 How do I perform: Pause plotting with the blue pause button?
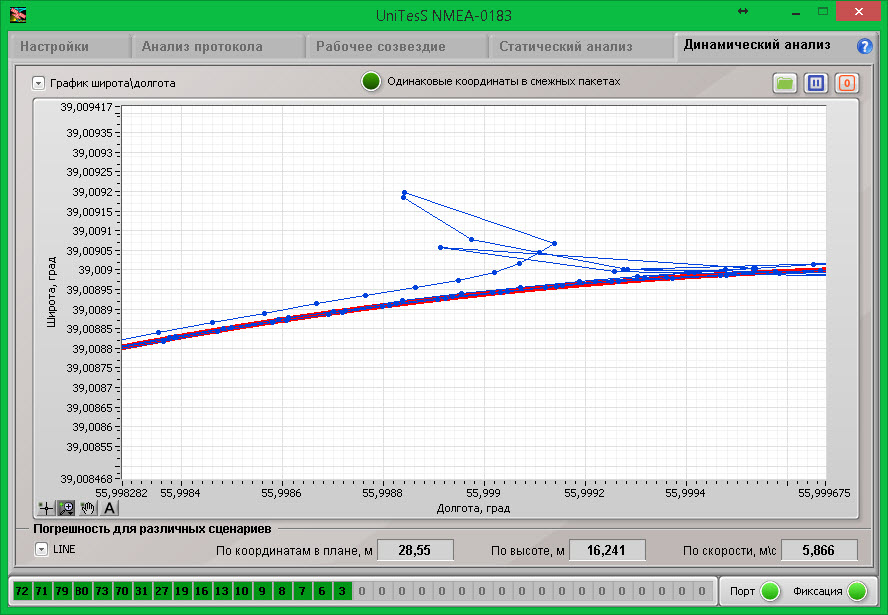816,83
